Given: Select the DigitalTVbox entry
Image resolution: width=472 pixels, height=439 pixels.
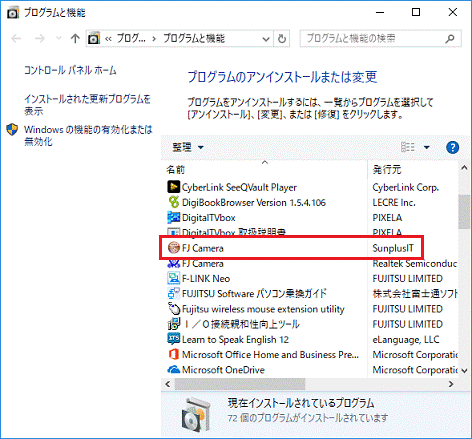Looking at the screenshot, I should tap(209, 218).
